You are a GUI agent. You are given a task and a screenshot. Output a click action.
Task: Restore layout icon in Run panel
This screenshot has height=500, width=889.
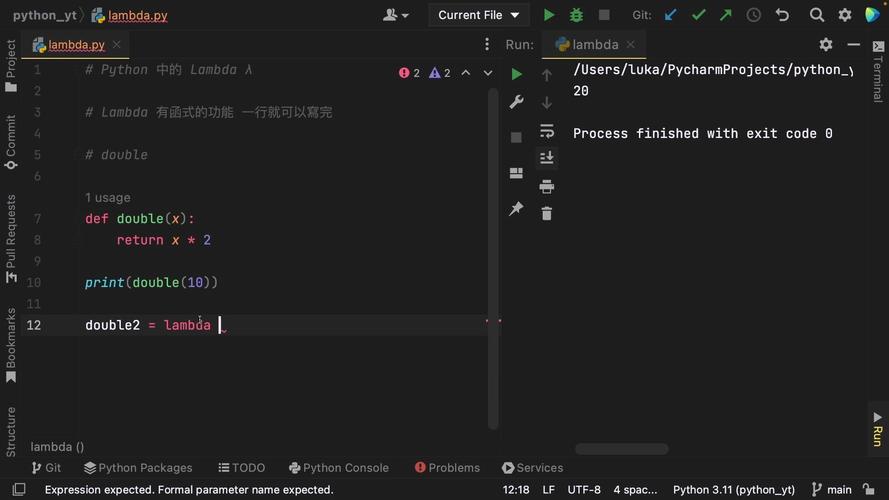pyautogui.click(x=516, y=173)
